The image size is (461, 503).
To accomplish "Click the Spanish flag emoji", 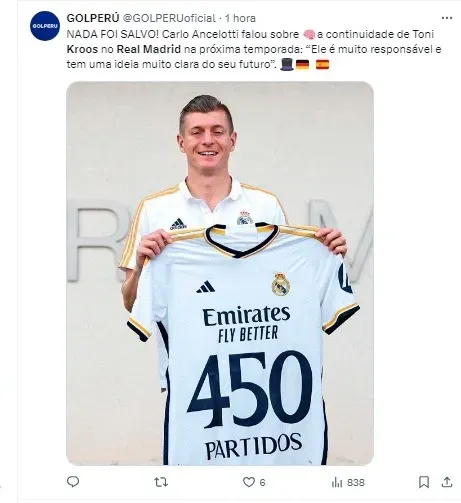I will 322,64.
